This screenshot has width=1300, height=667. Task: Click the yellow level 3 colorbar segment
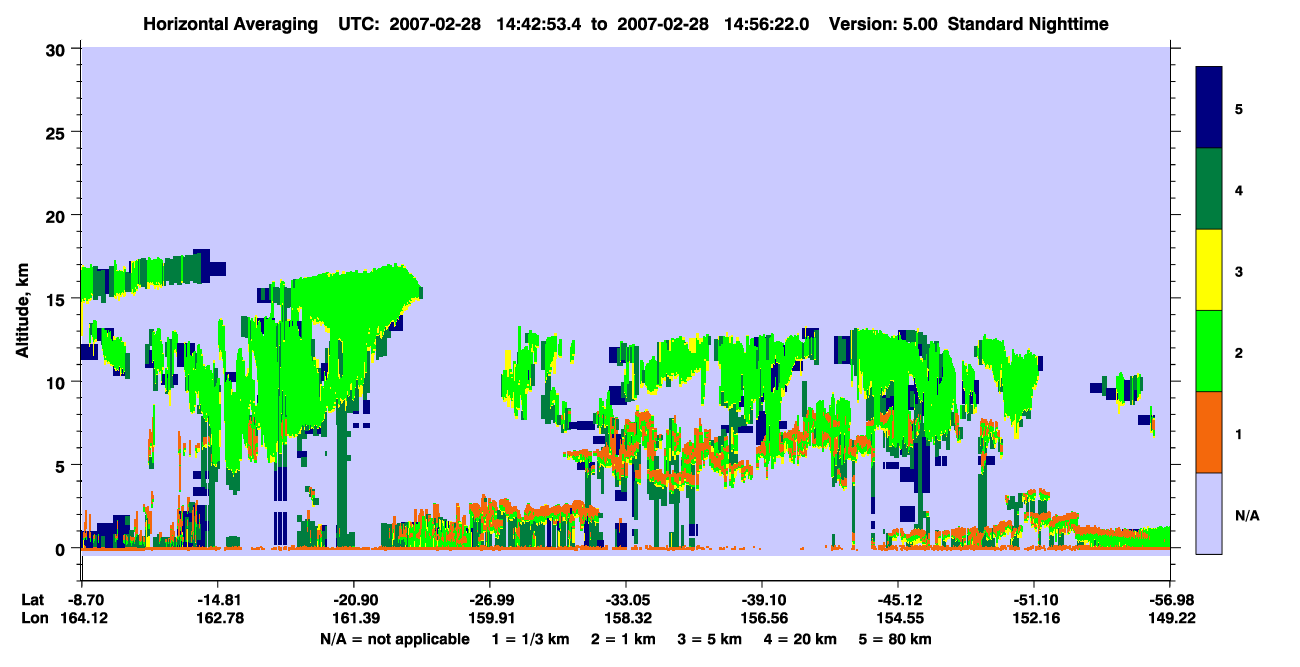coord(1209,270)
